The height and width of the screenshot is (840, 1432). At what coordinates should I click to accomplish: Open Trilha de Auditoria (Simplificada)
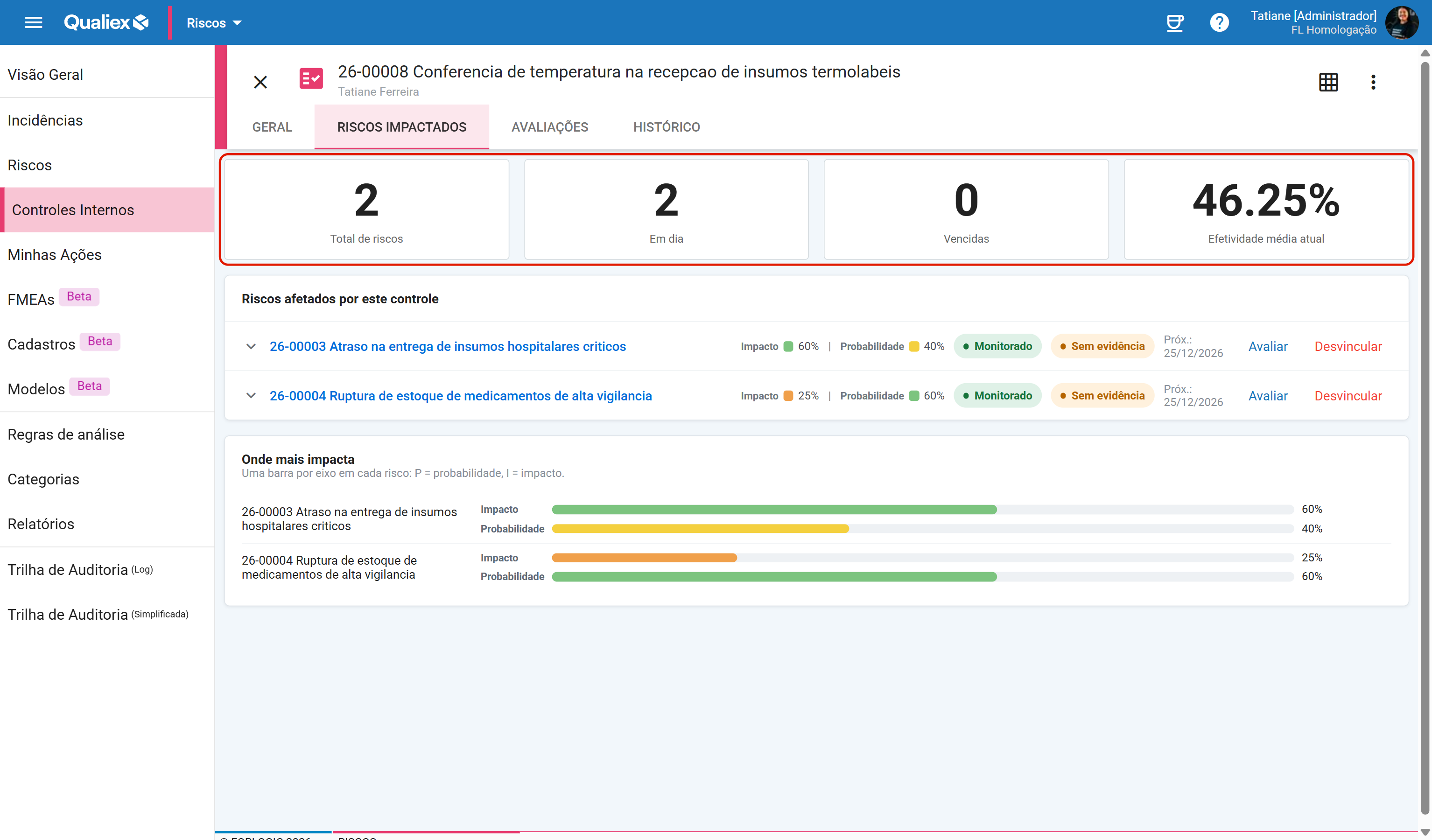click(107, 615)
